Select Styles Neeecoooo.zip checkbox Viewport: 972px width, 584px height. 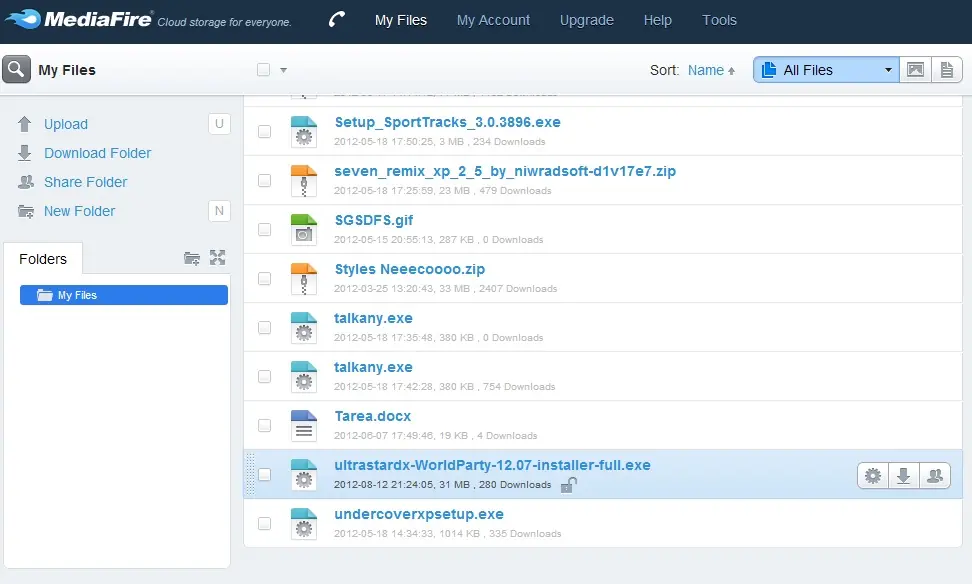(x=265, y=278)
